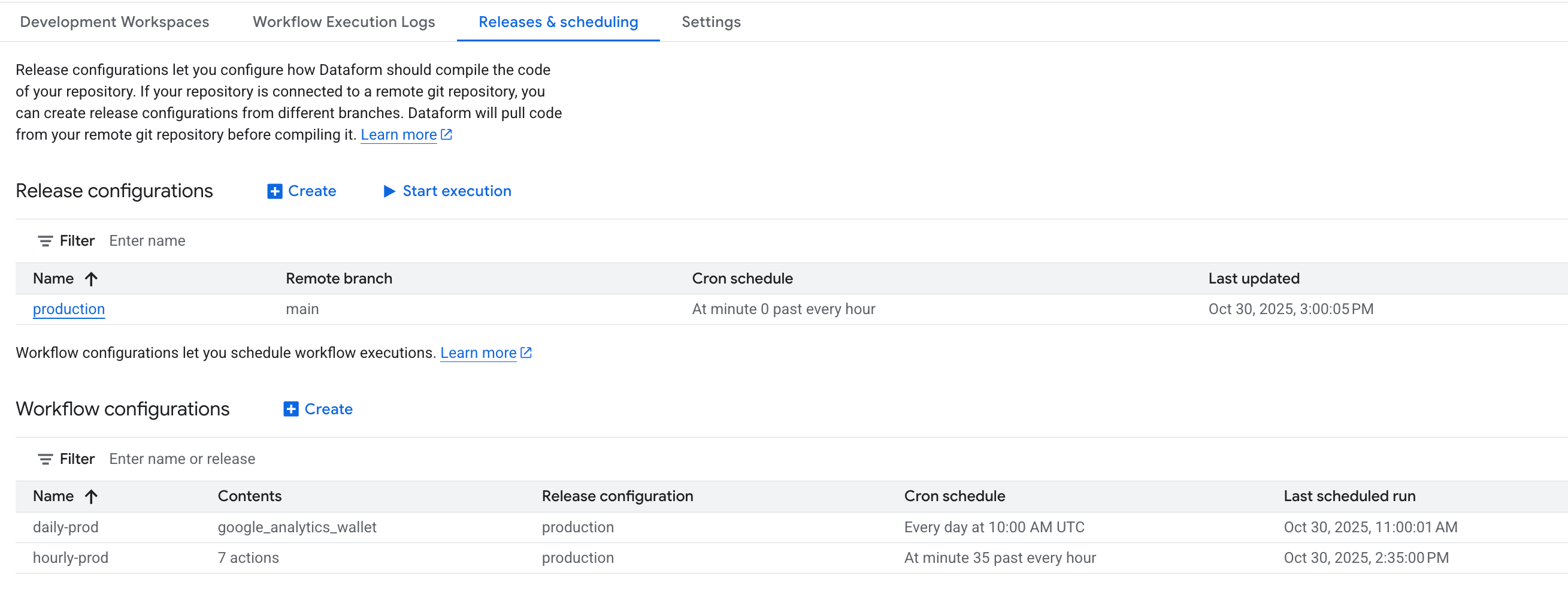
Task: Click the plus icon beside Workflow configurations Create
Action: [291, 409]
